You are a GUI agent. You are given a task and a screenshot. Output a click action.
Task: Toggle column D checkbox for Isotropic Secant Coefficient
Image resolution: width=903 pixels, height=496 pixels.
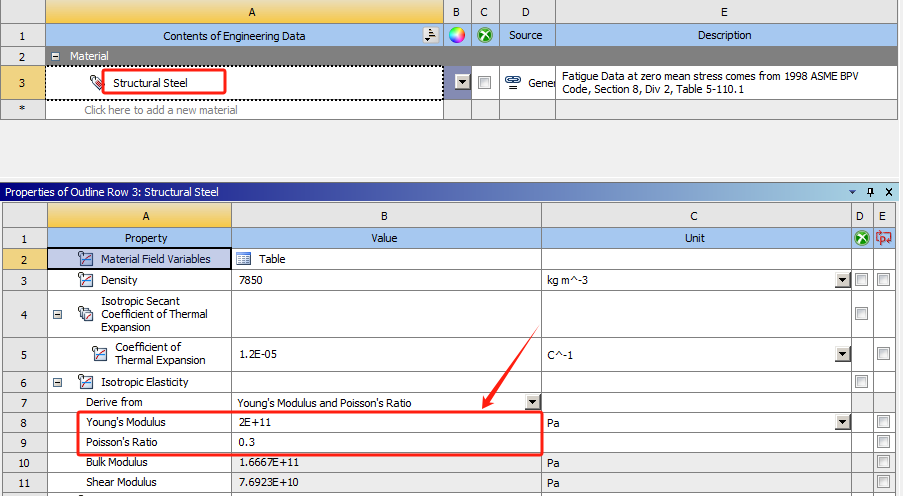pyautogui.click(x=862, y=313)
